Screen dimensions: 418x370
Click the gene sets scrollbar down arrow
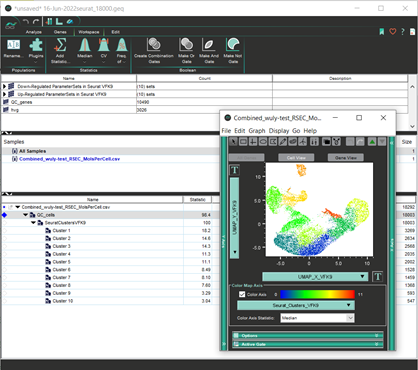(x=412, y=127)
